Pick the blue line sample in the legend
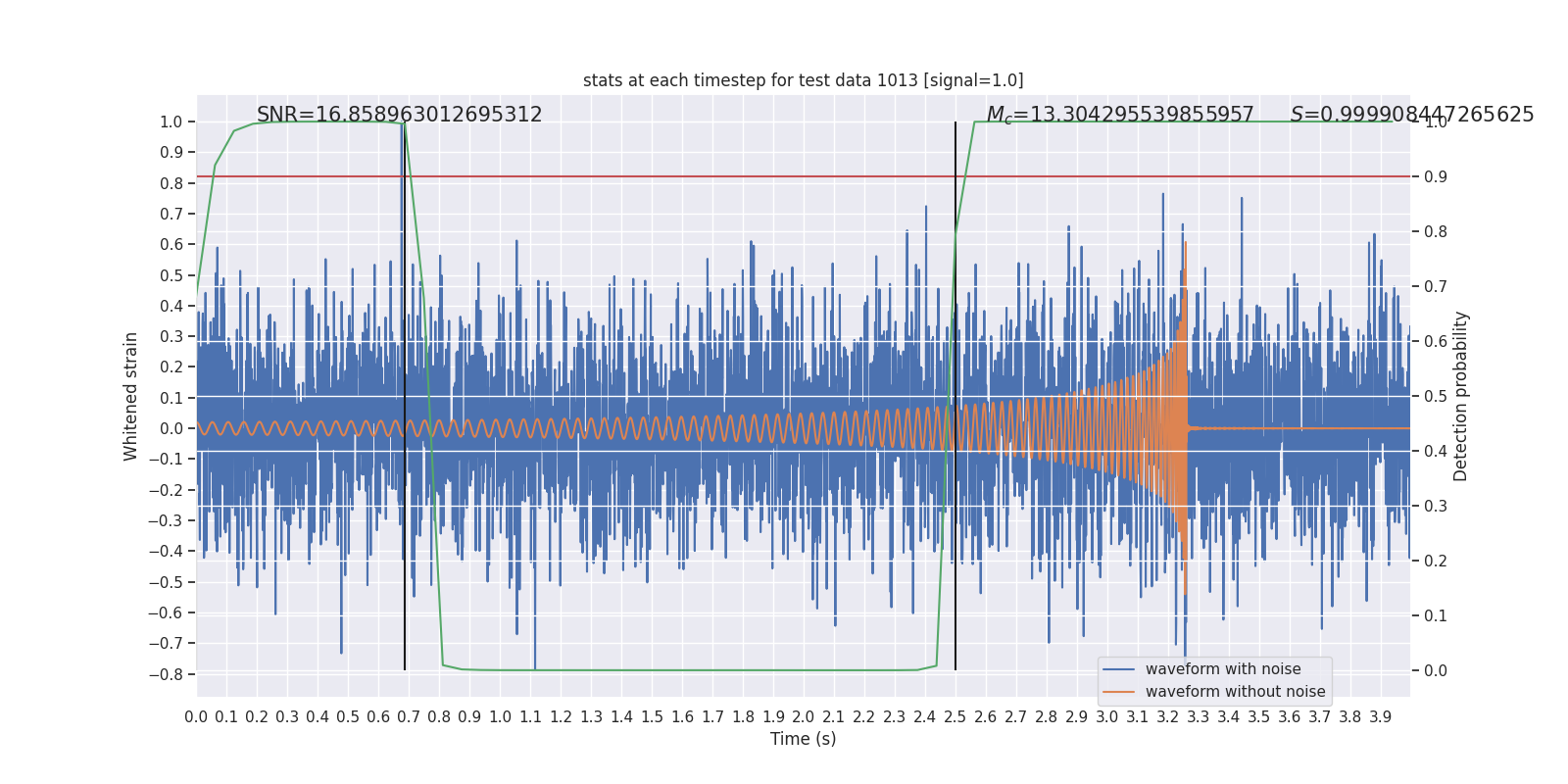This screenshot has width=1568, height=784. pos(1118,669)
